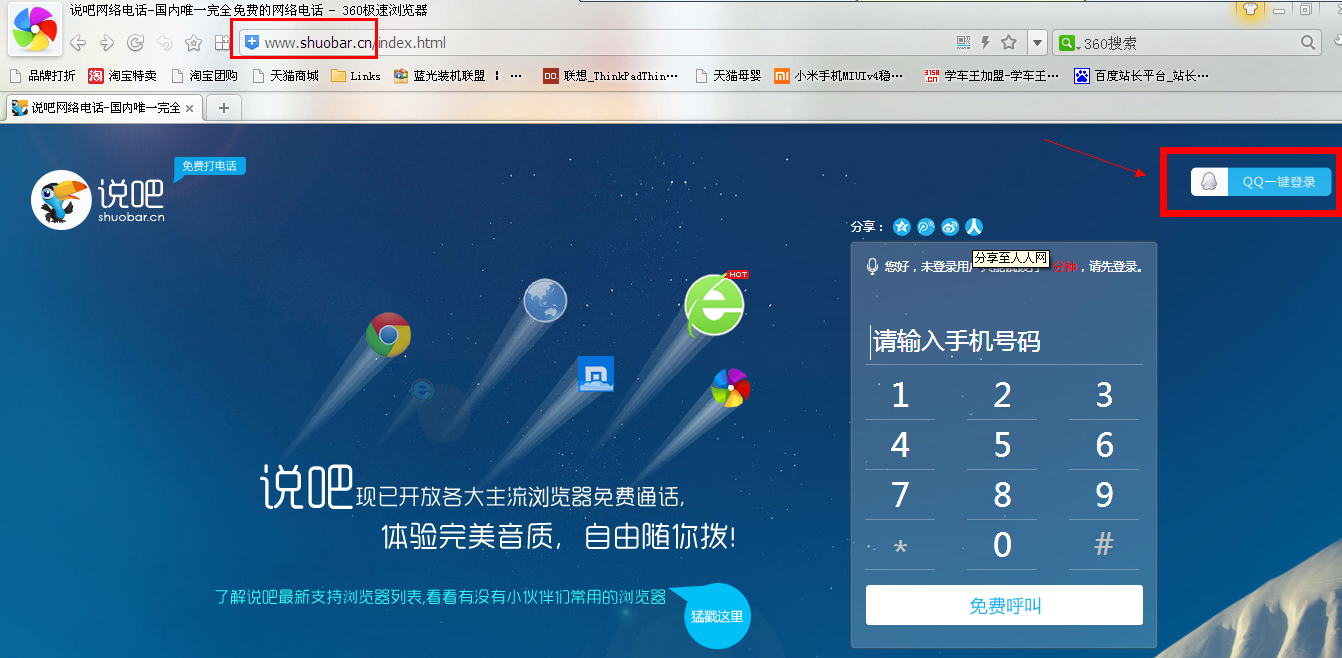Viewport: 1342px width, 658px height.
Task: Dial digit 7 on the keypad
Action: point(900,495)
